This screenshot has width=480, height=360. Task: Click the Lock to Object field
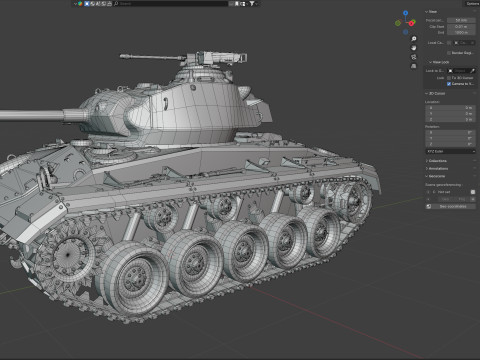click(461, 71)
